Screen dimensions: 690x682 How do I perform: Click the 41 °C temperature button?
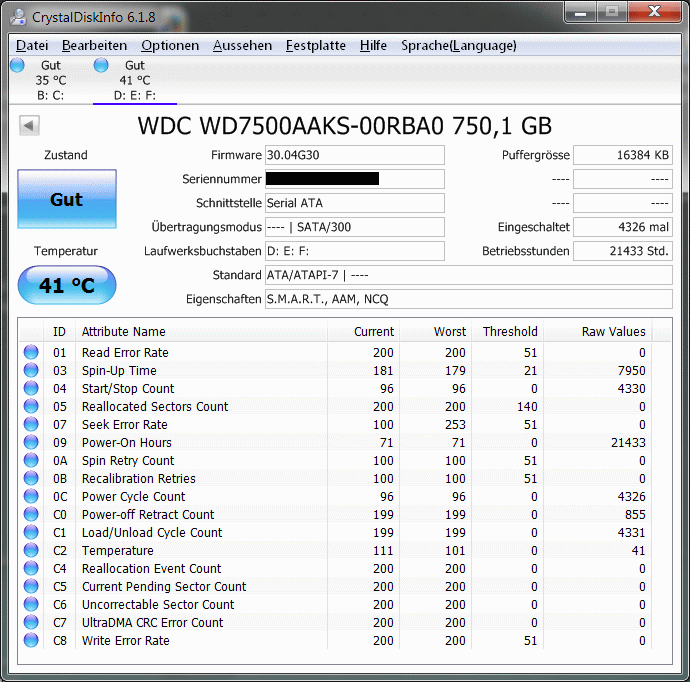pyautogui.click(x=67, y=285)
